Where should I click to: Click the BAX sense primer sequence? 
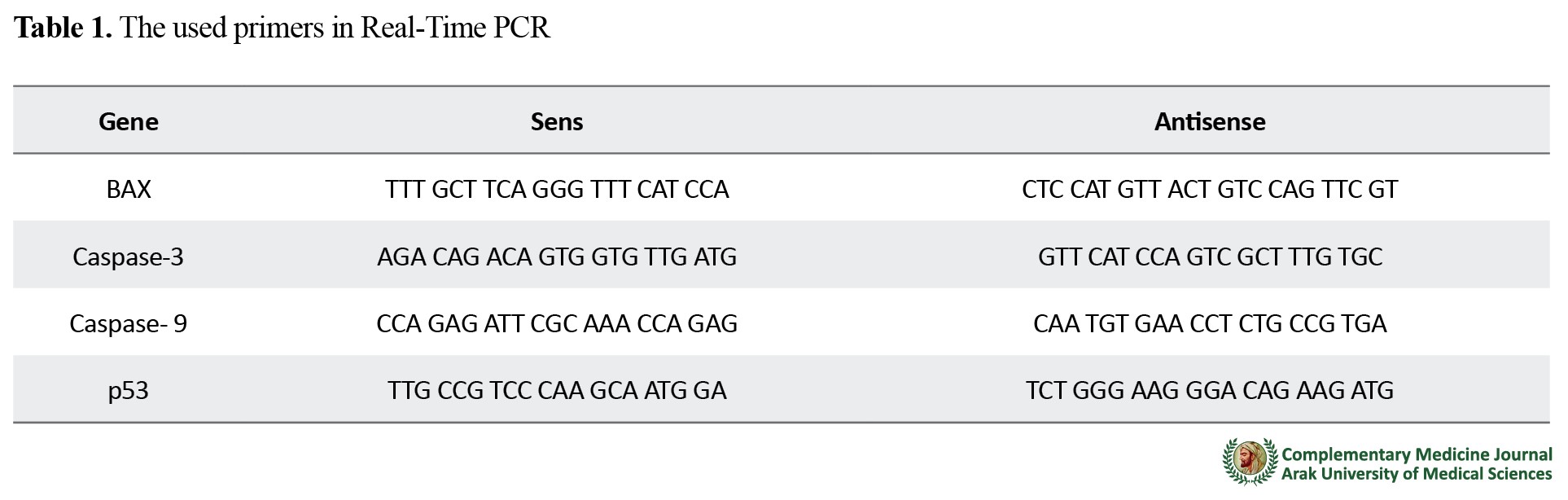[x=557, y=189]
